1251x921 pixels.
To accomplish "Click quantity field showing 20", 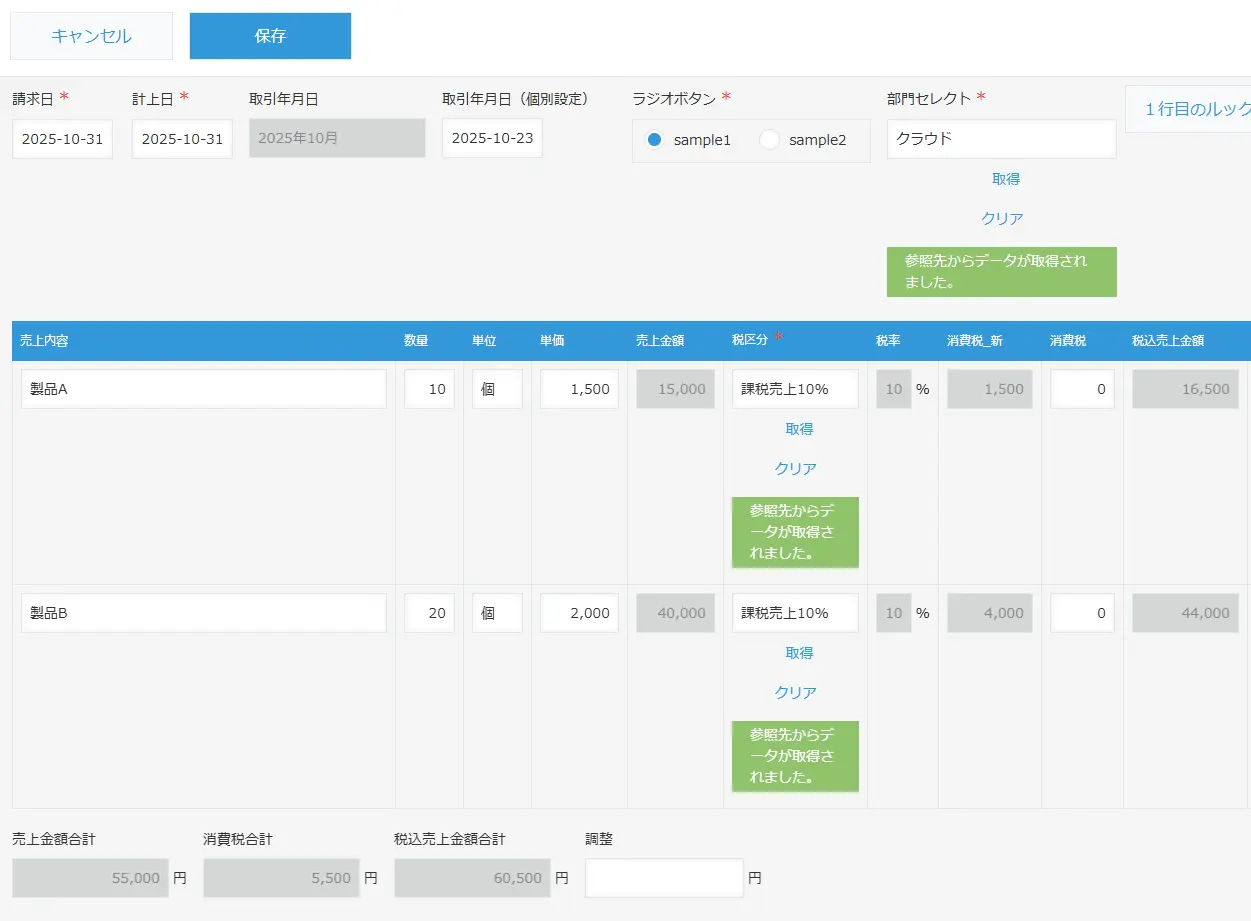I will pos(429,613).
